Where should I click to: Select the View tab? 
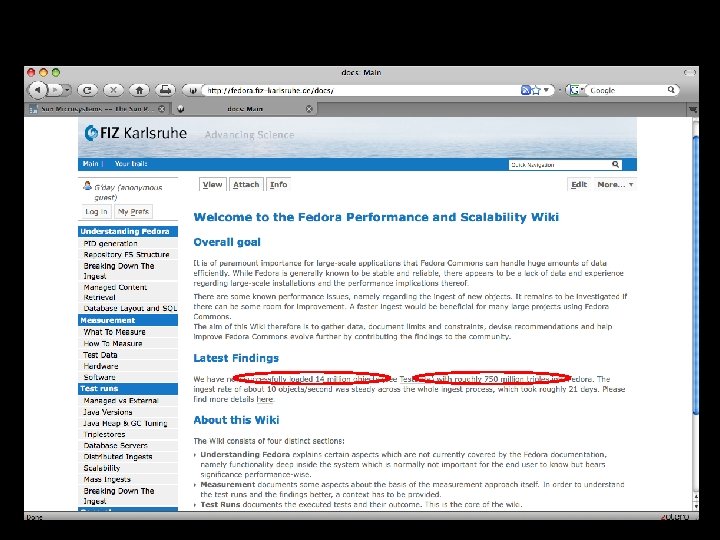(x=213, y=185)
